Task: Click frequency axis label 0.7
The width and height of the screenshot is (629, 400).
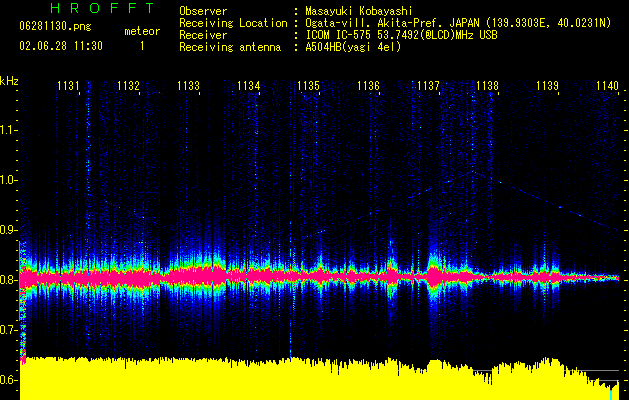Action: point(8,330)
